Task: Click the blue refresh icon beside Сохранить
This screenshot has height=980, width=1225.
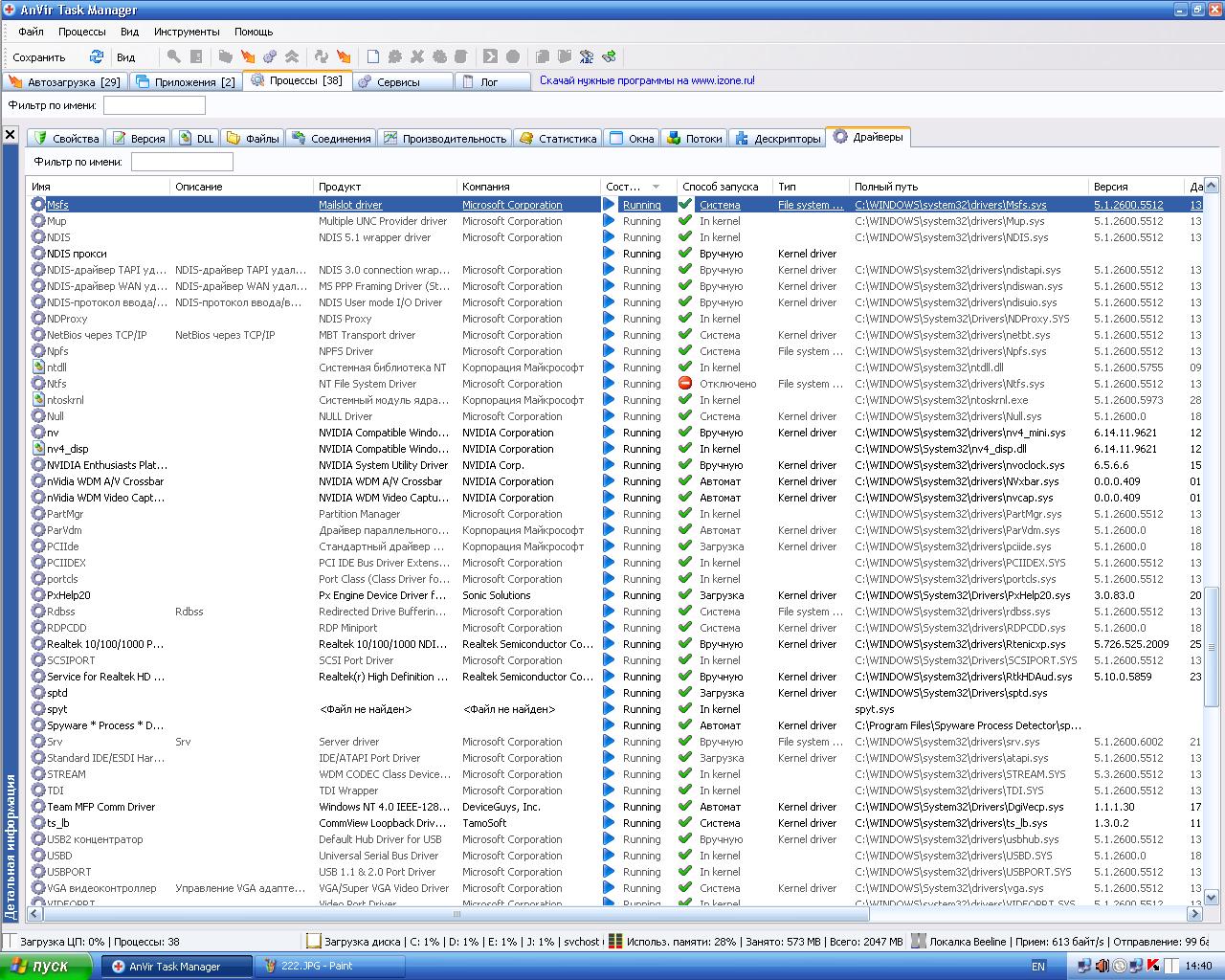Action: click(x=96, y=57)
